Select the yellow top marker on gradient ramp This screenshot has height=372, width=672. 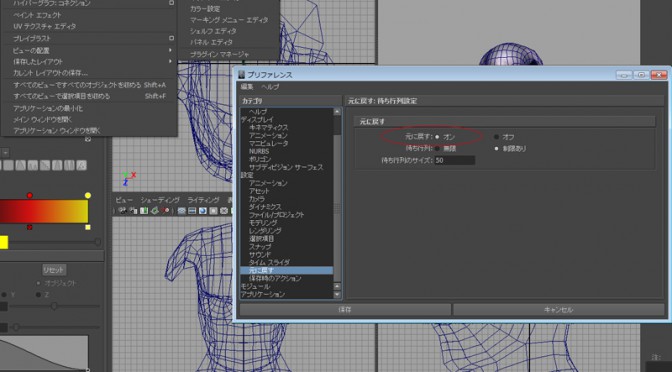(x=88, y=195)
